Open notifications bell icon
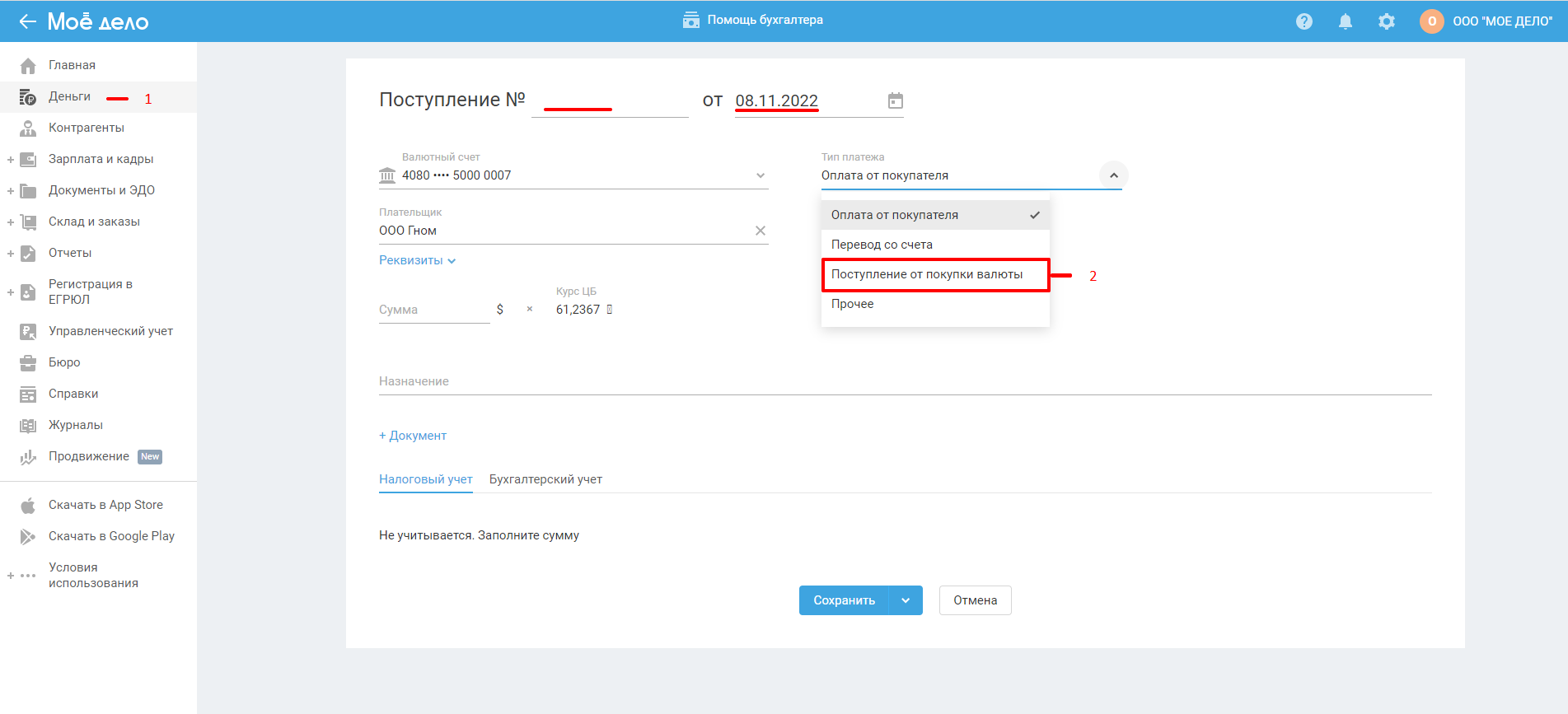 tap(1345, 21)
